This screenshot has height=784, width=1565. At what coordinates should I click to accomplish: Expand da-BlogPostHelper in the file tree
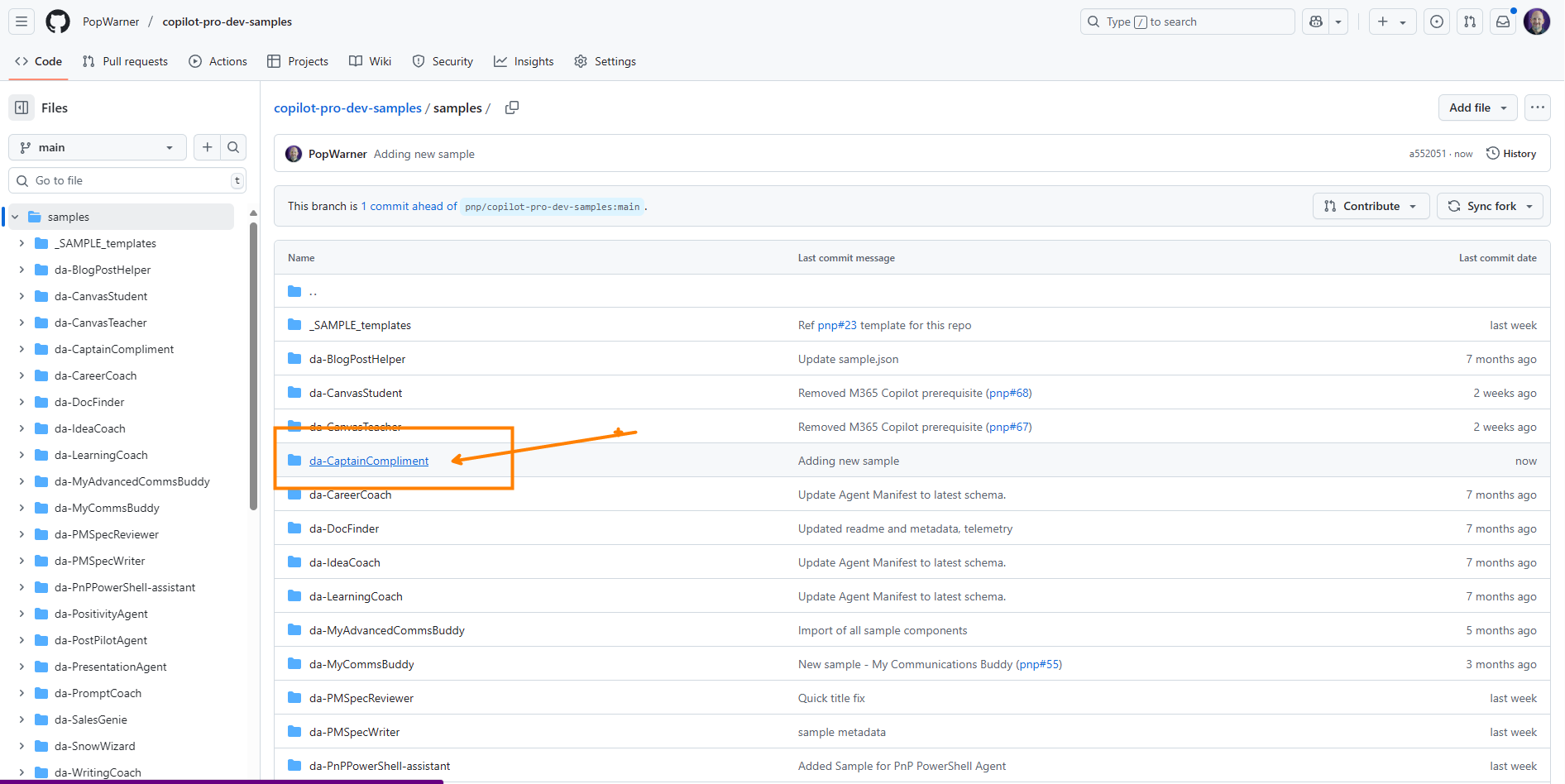[x=22, y=270]
